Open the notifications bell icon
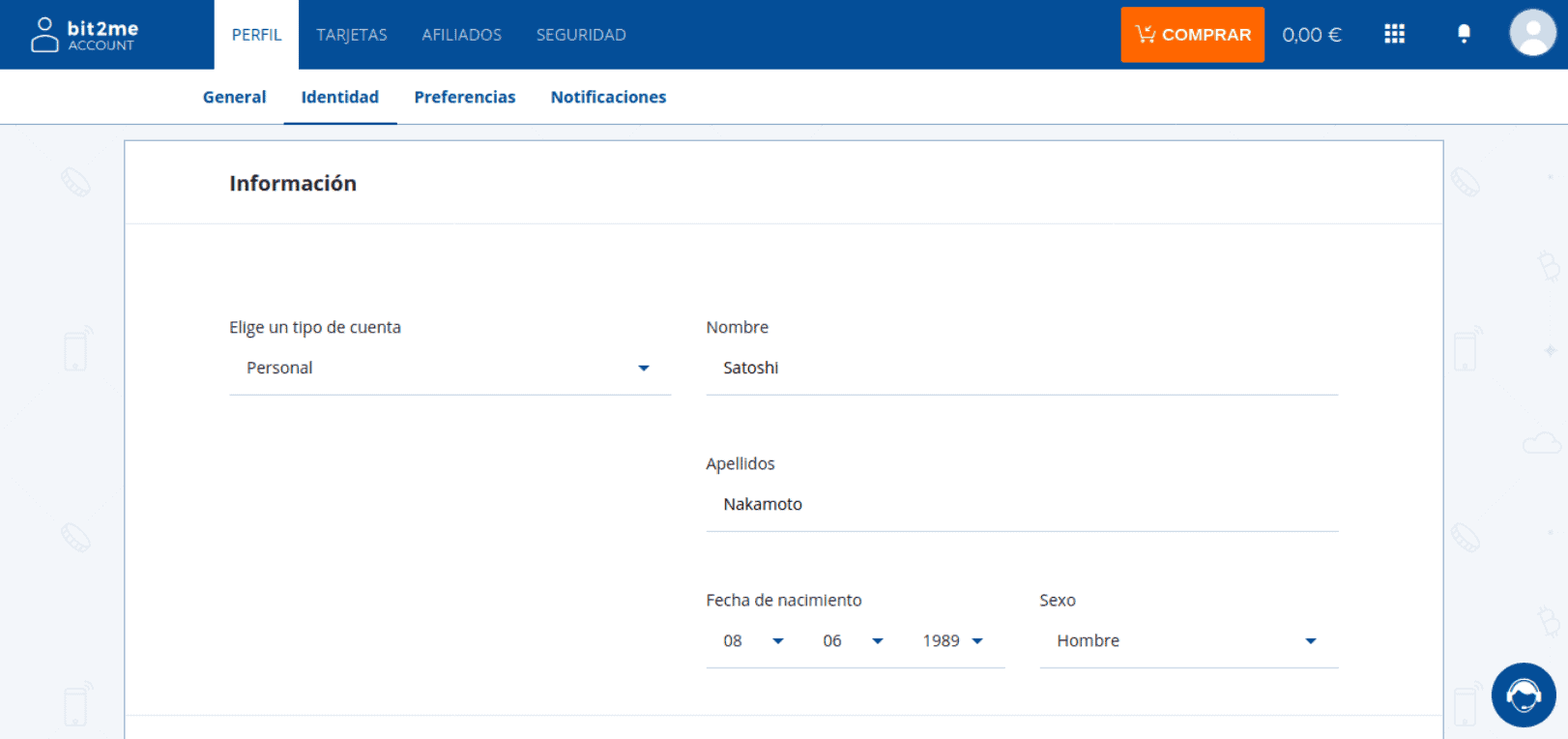The width and height of the screenshot is (1568, 739). click(1464, 35)
